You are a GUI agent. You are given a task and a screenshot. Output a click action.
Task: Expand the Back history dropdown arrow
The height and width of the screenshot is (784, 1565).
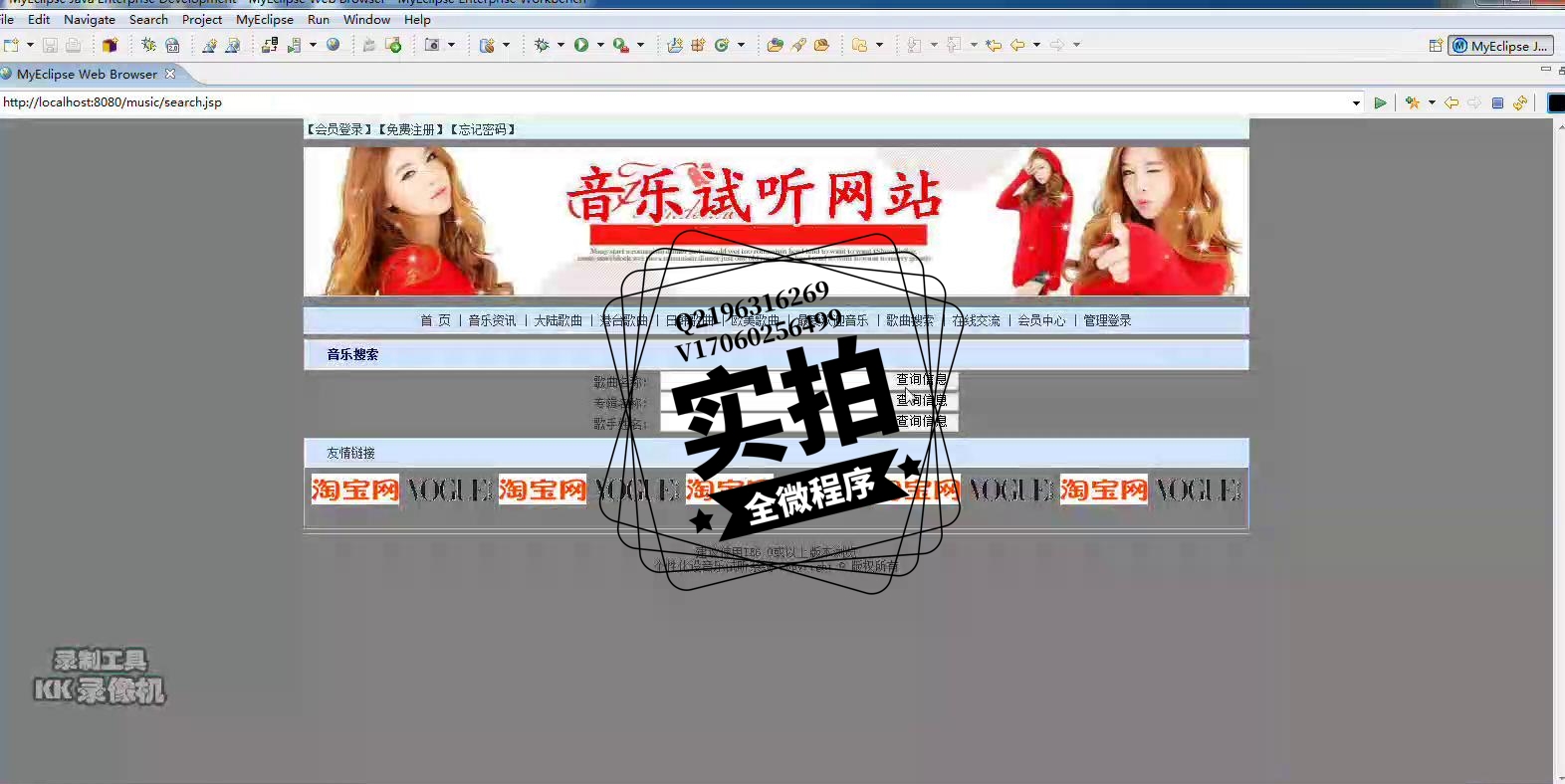[x=1036, y=45]
